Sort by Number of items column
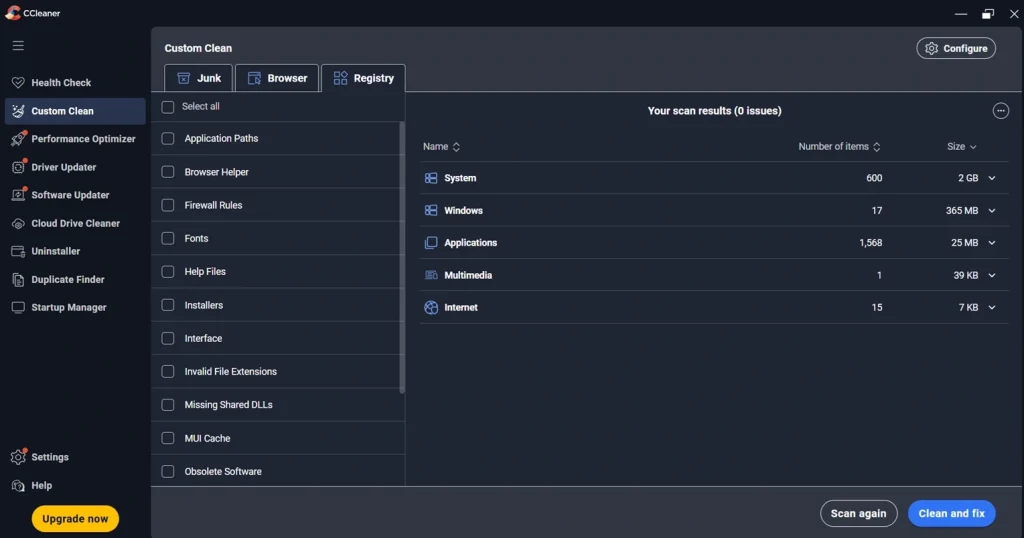 (x=839, y=147)
